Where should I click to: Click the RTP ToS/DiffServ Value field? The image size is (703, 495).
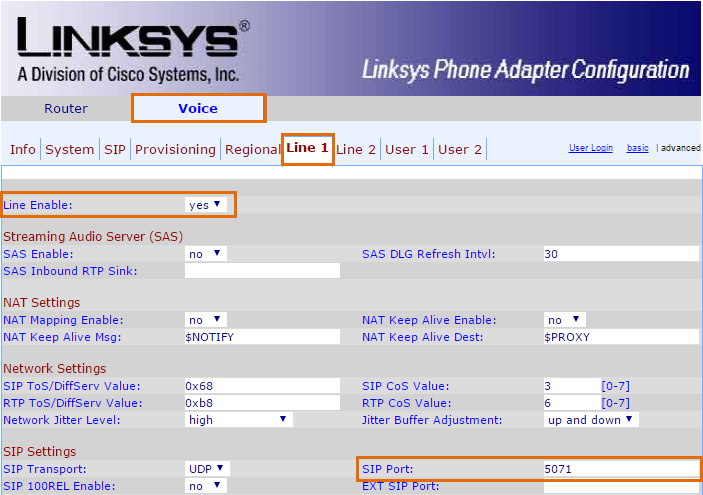pyautogui.click(x=262, y=403)
